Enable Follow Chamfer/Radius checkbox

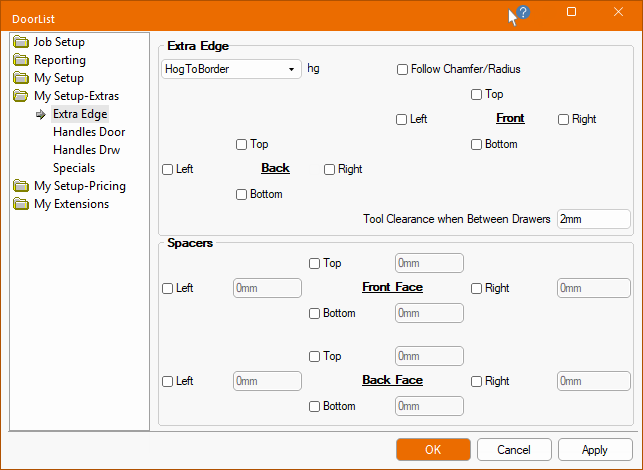point(402,70)
